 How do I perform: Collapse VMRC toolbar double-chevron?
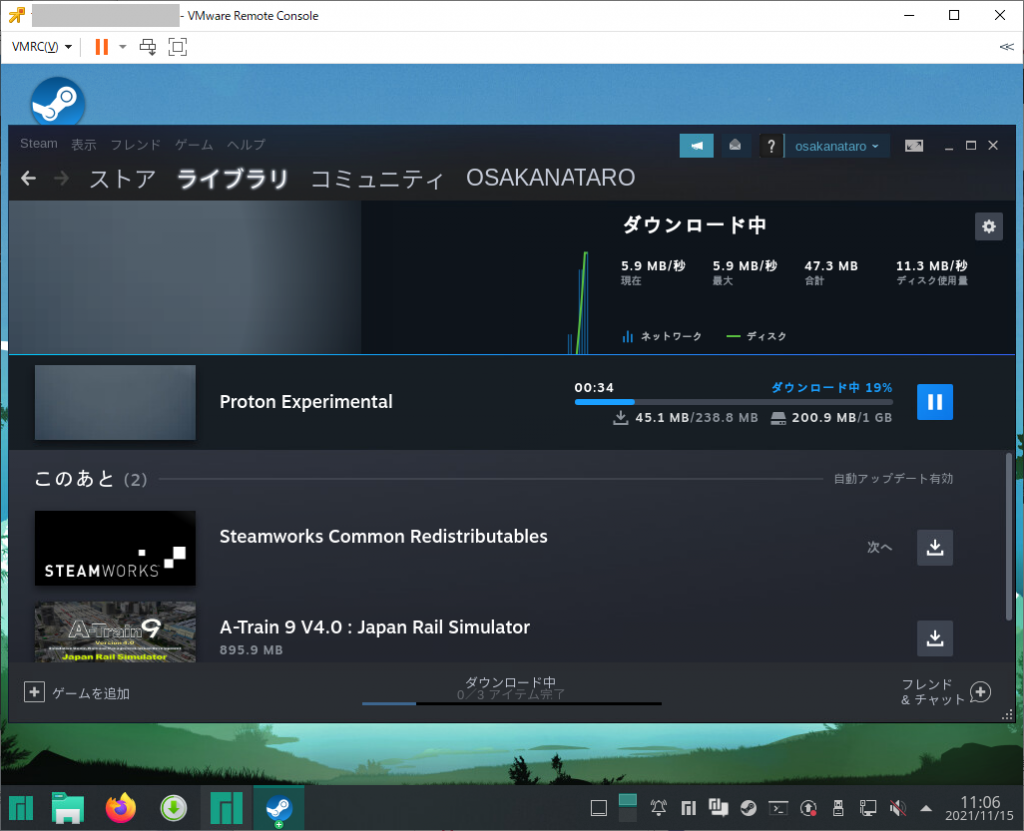[x=1006, y=47]
